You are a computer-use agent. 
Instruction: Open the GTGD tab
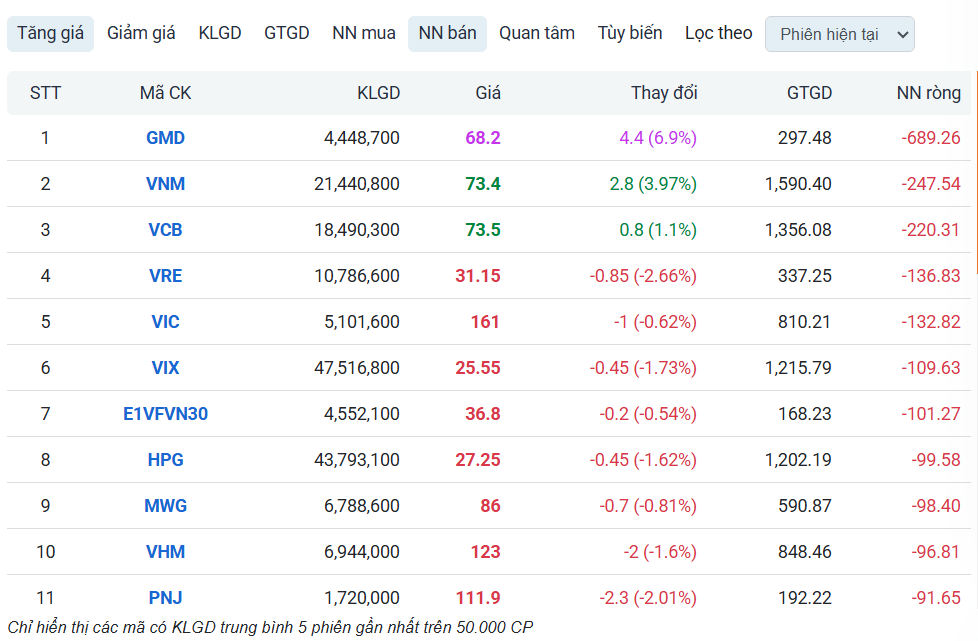click(x=287, y=33)
